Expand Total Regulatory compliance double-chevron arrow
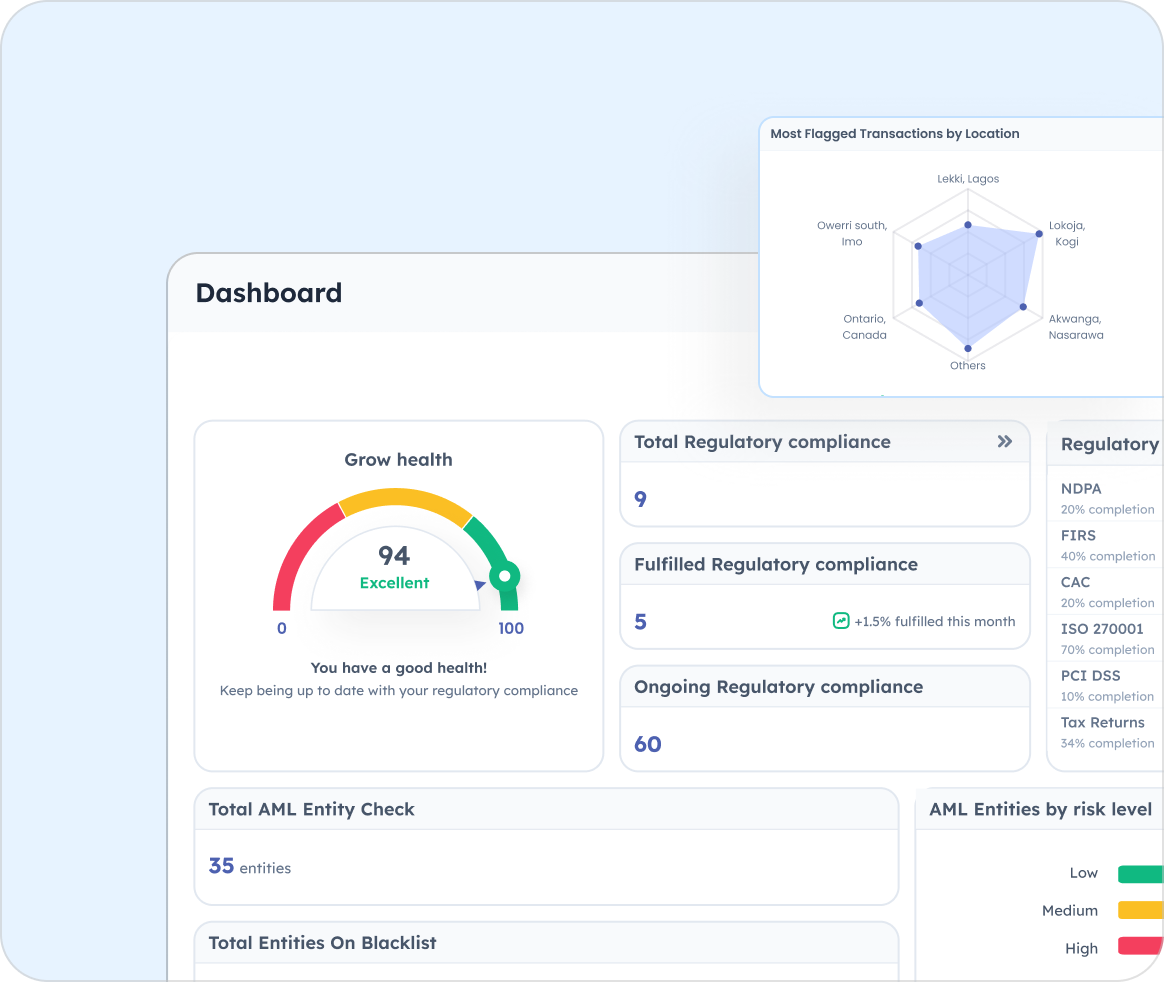This screenshot has height=982, width=1164. pos(1004,441)
